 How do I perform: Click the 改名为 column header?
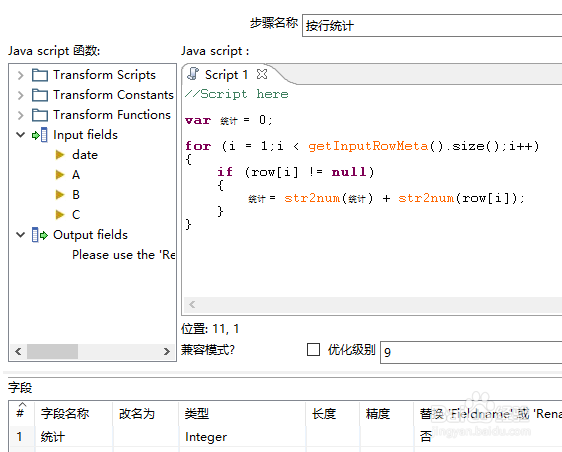click(x=137, y=414)
